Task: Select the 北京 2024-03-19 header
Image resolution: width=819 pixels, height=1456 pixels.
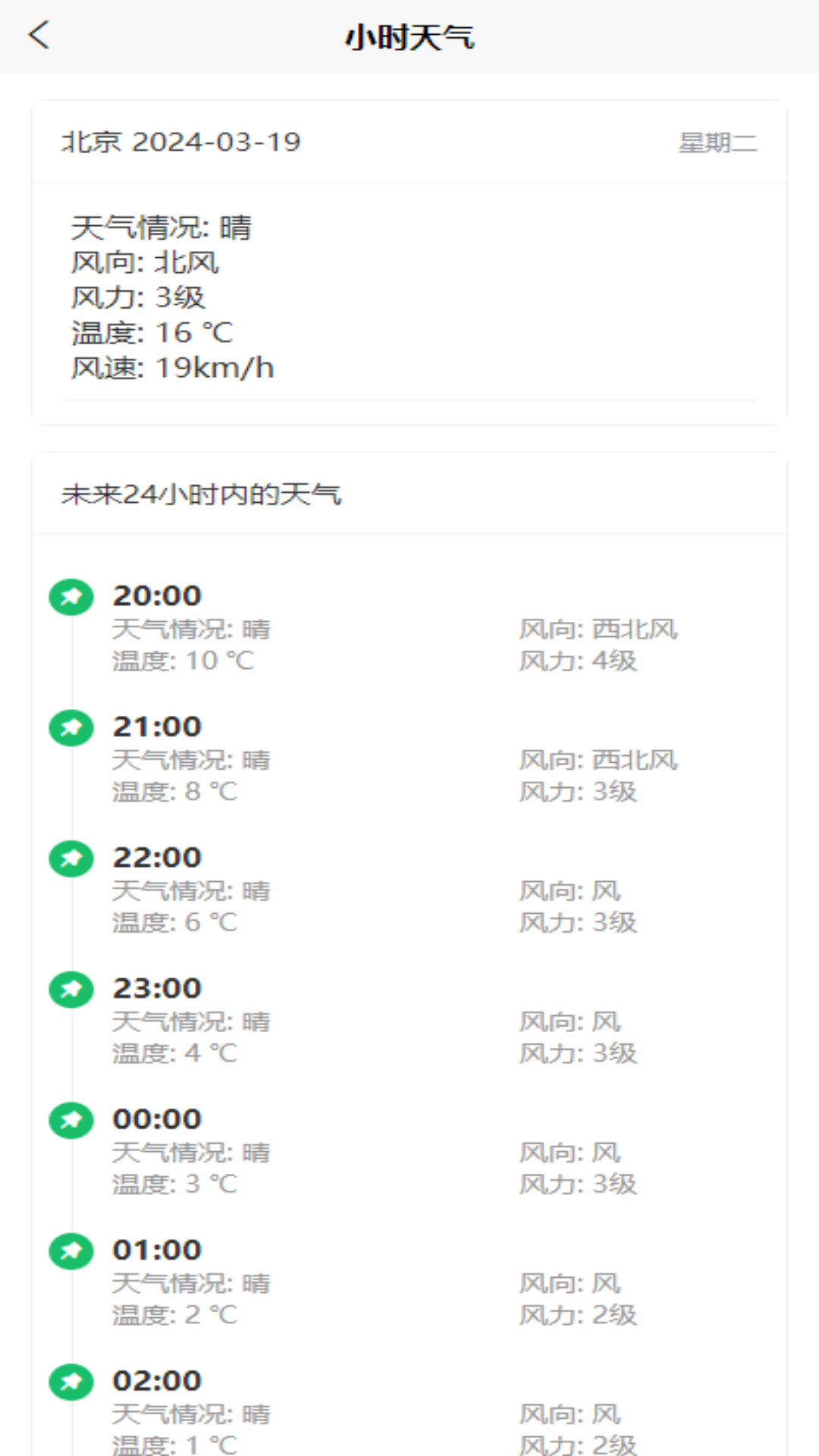Action: click(181, 142)
